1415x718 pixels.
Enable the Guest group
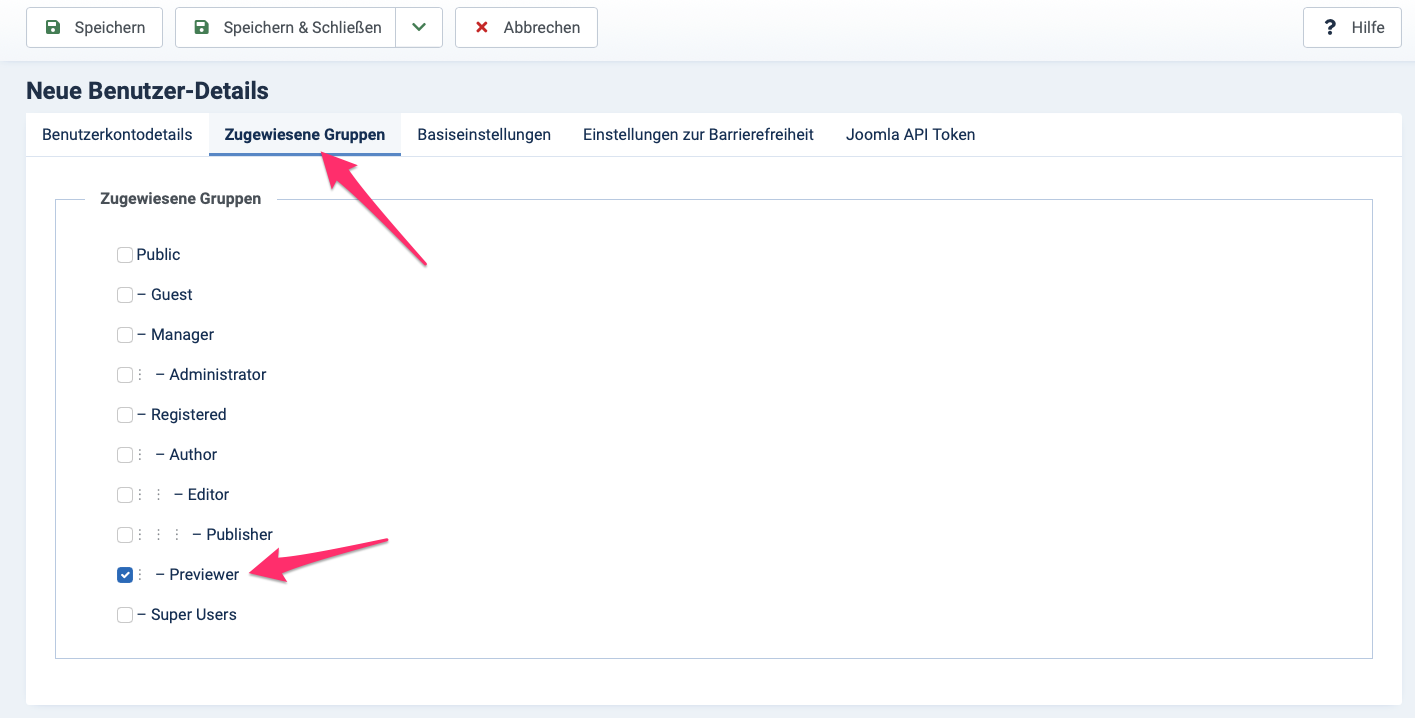pyautogui.click(x=124, y=294)
